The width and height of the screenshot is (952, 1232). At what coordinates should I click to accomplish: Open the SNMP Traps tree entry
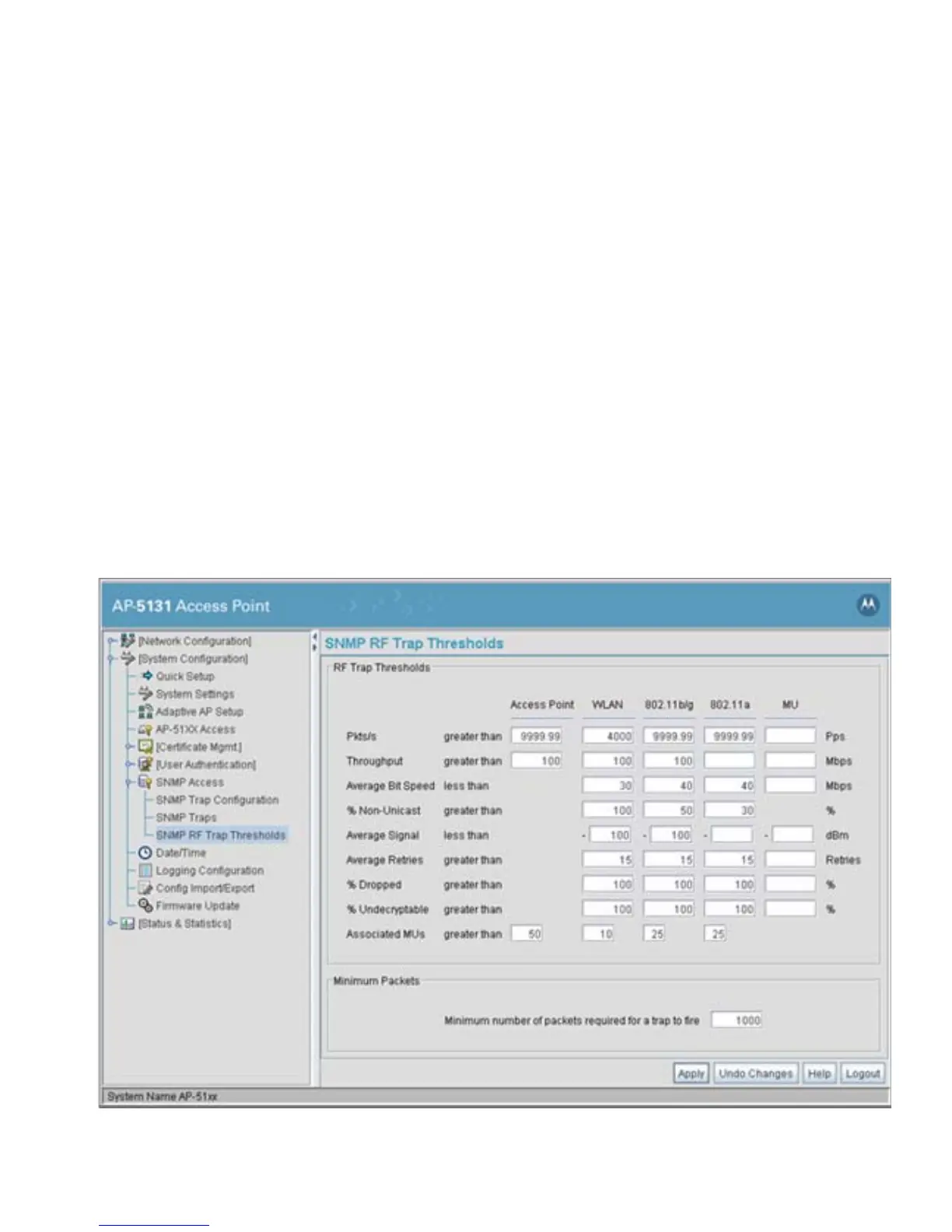187,817
